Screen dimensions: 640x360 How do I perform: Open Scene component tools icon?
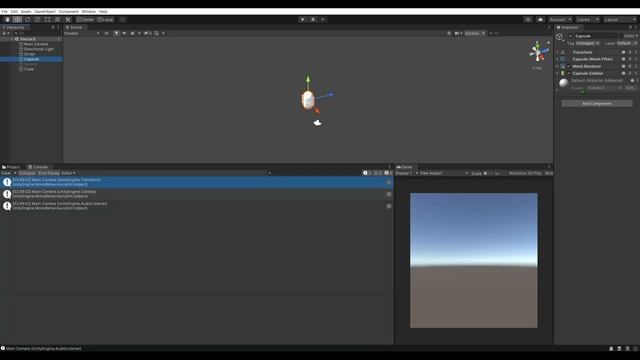point(449,33)
